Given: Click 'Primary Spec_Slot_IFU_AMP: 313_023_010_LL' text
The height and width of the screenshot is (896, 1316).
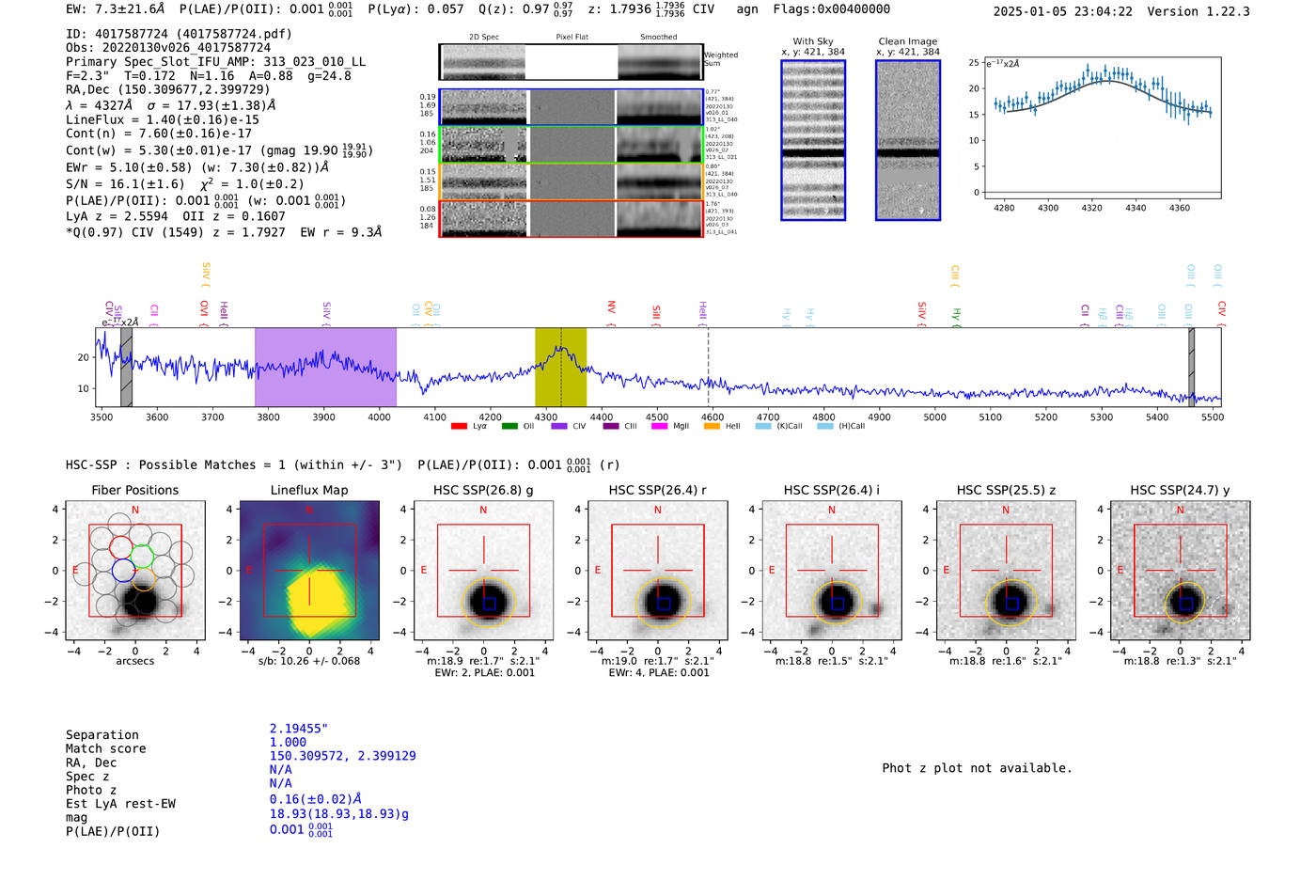Looking at the screenshot, I should coord(215,61).
